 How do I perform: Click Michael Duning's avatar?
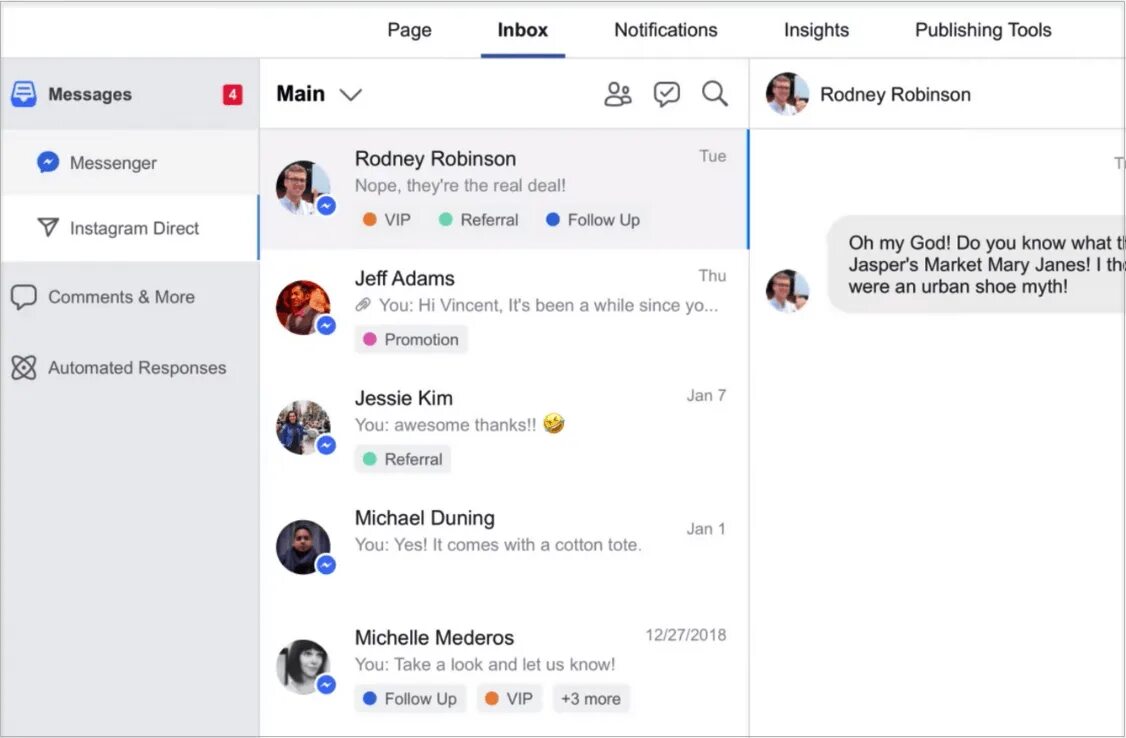coord(303,547)
